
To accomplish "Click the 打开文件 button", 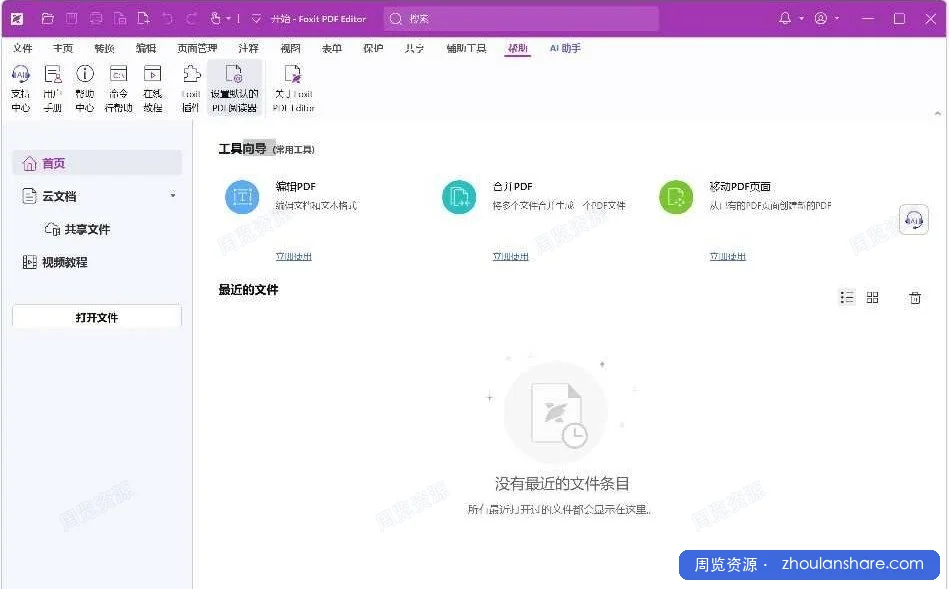I will point(97,317).
